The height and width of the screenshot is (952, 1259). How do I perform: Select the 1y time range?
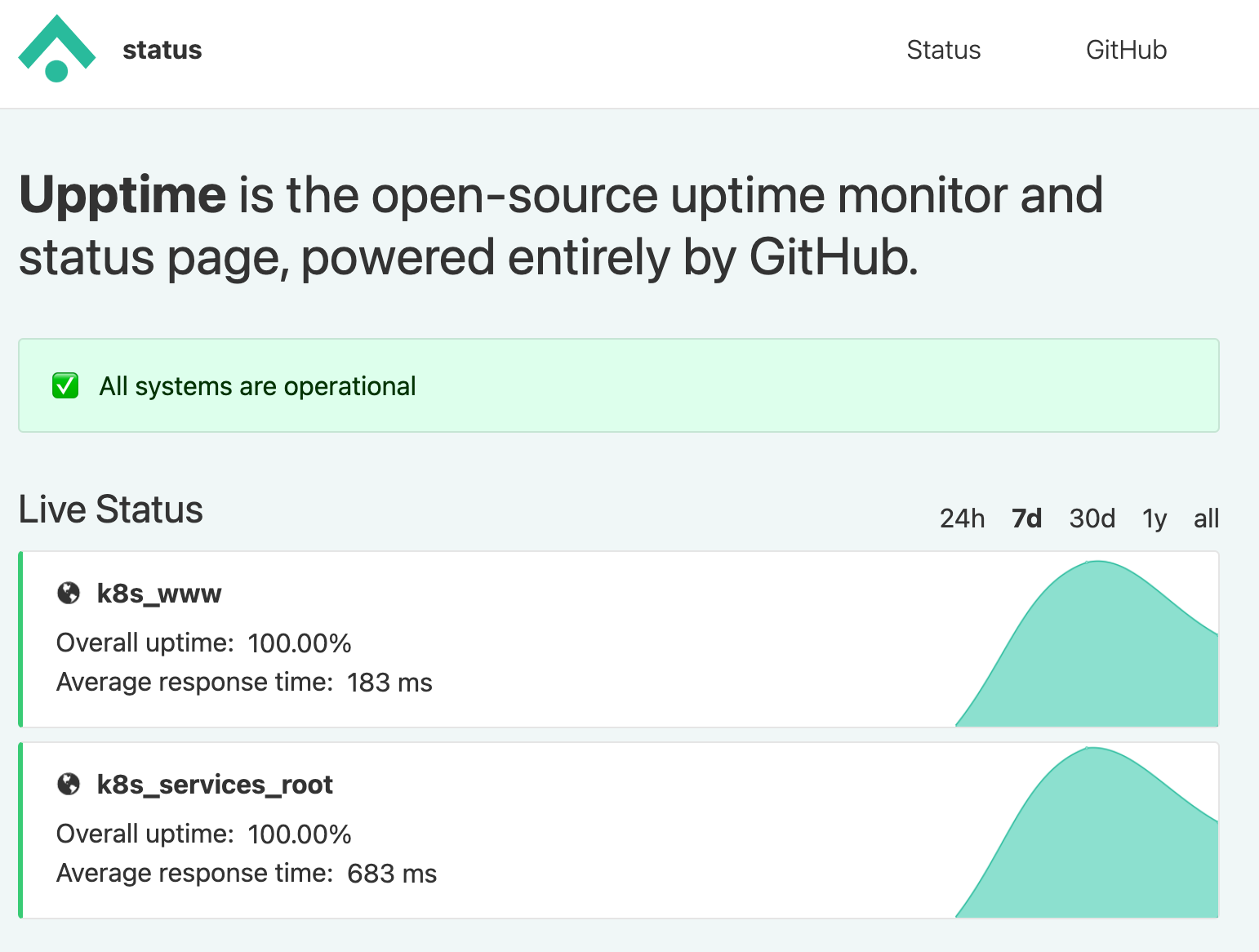[1154, 518]
